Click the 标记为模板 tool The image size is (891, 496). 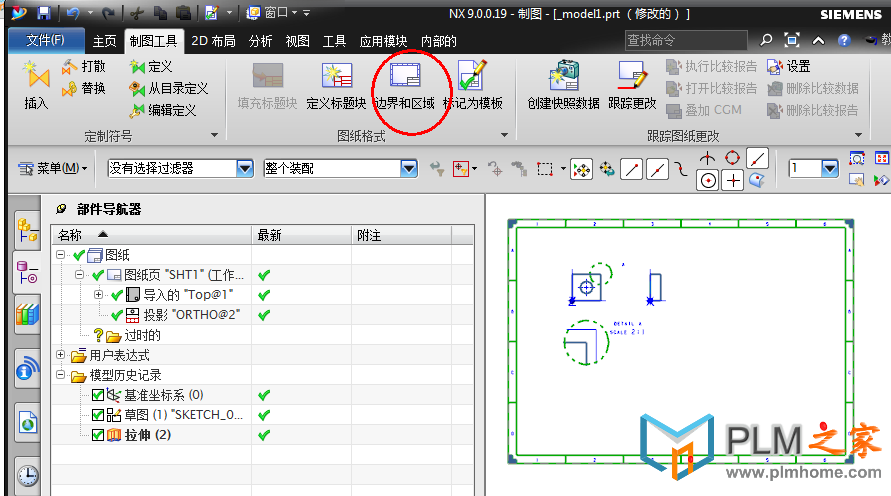473,85
